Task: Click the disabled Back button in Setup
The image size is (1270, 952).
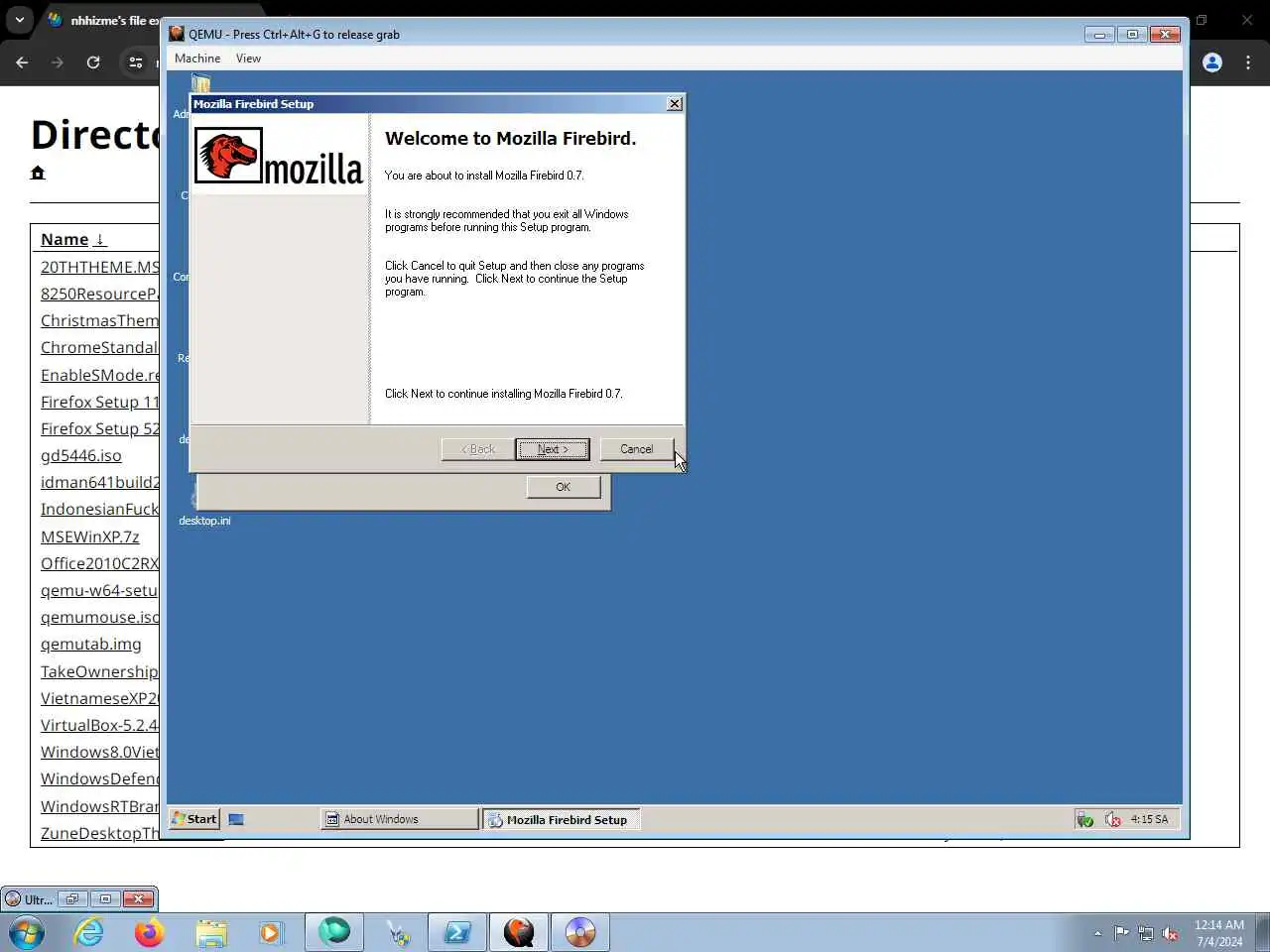Action: pyautogui.click(x=477, y=449)
